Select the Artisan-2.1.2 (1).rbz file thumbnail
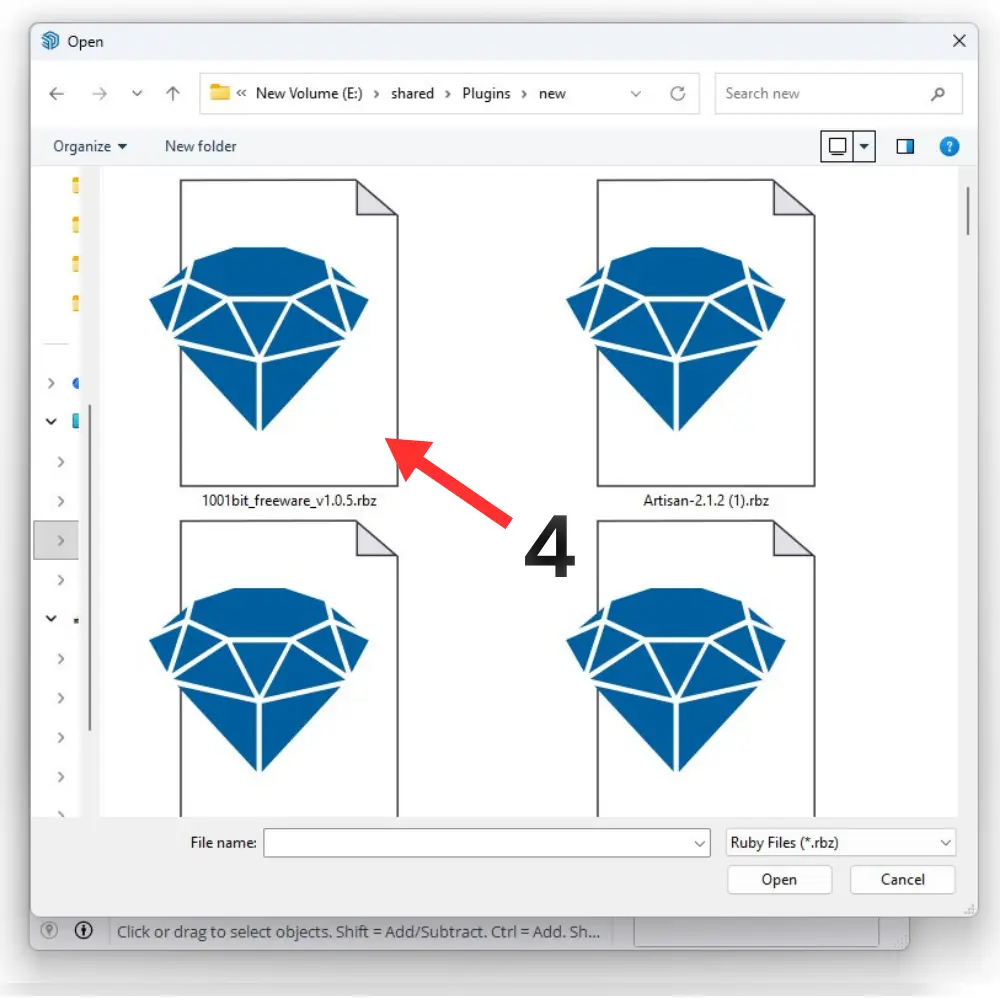Image resolution: width=1000 pixels, height=1000 pixels. [691, 333]
